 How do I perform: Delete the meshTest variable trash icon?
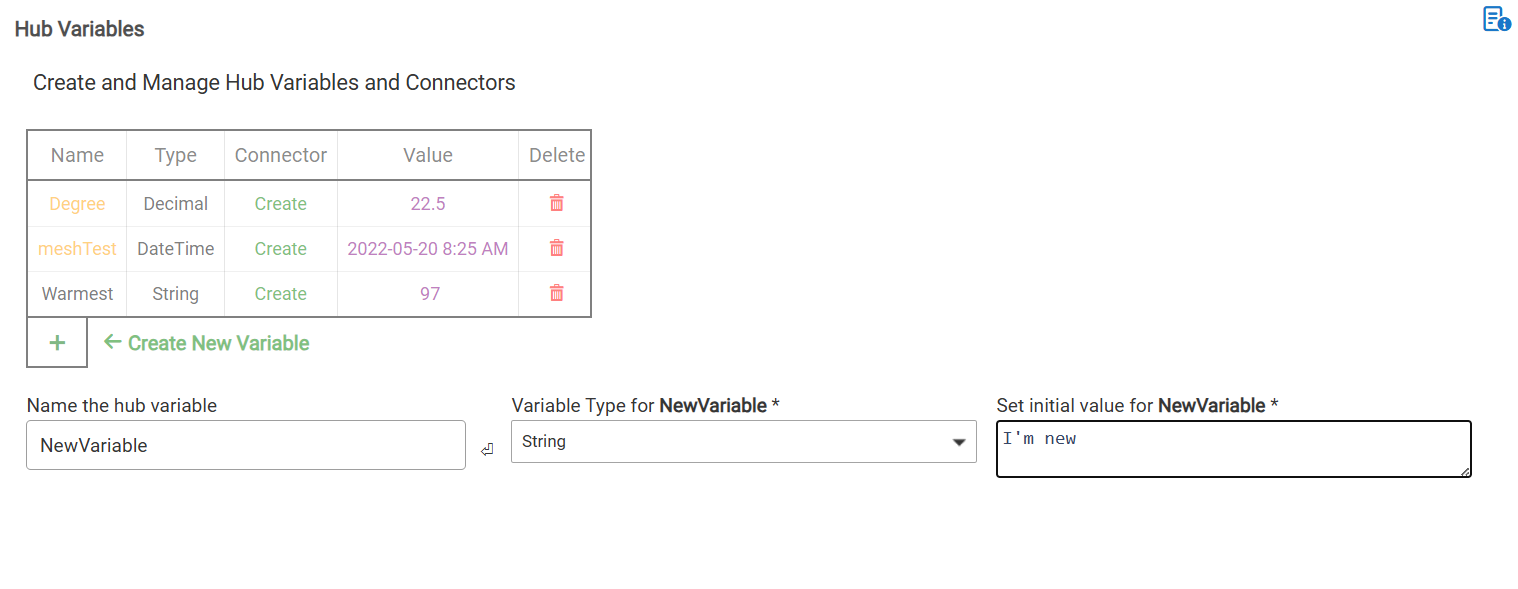(x=557, y=248)
